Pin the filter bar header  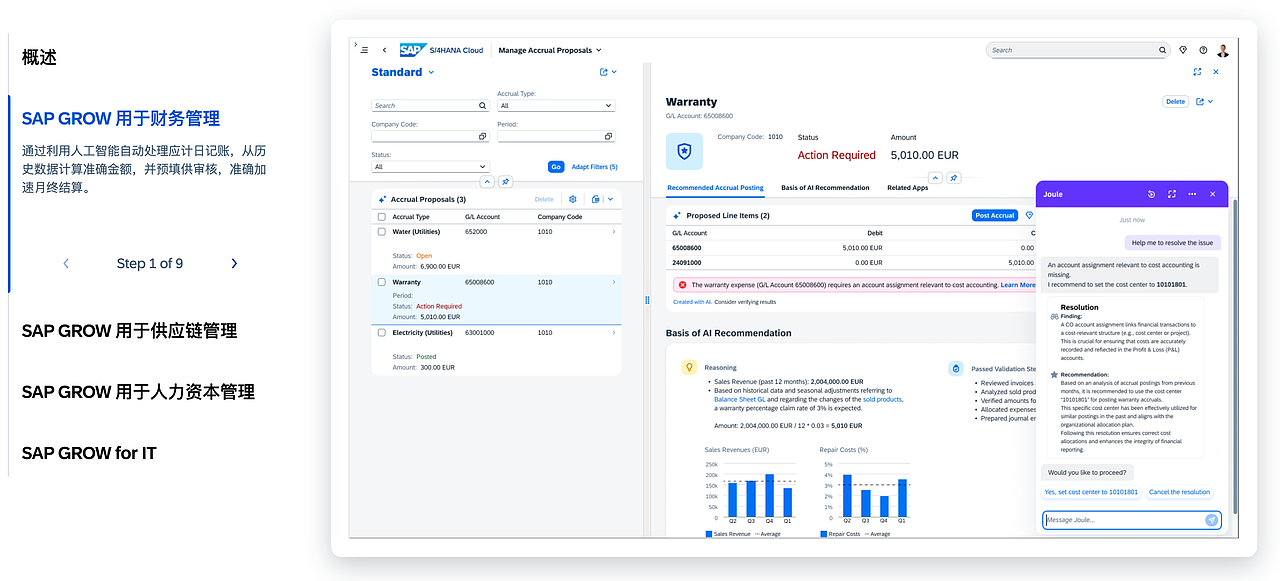click(506, 182)
